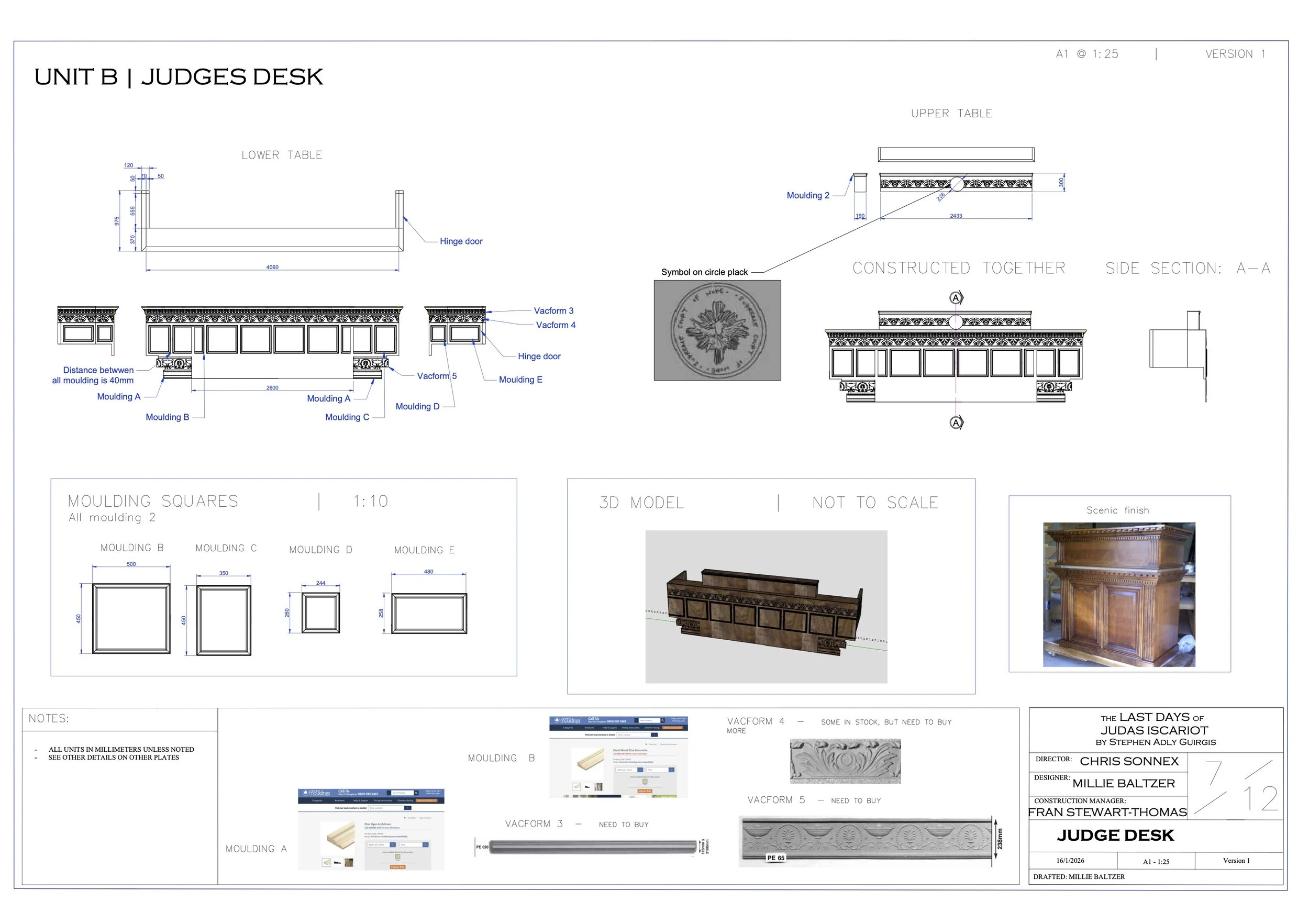
Task: Click the 'VERSION 1' text in top corner
Action: (x=1235, y=53)
